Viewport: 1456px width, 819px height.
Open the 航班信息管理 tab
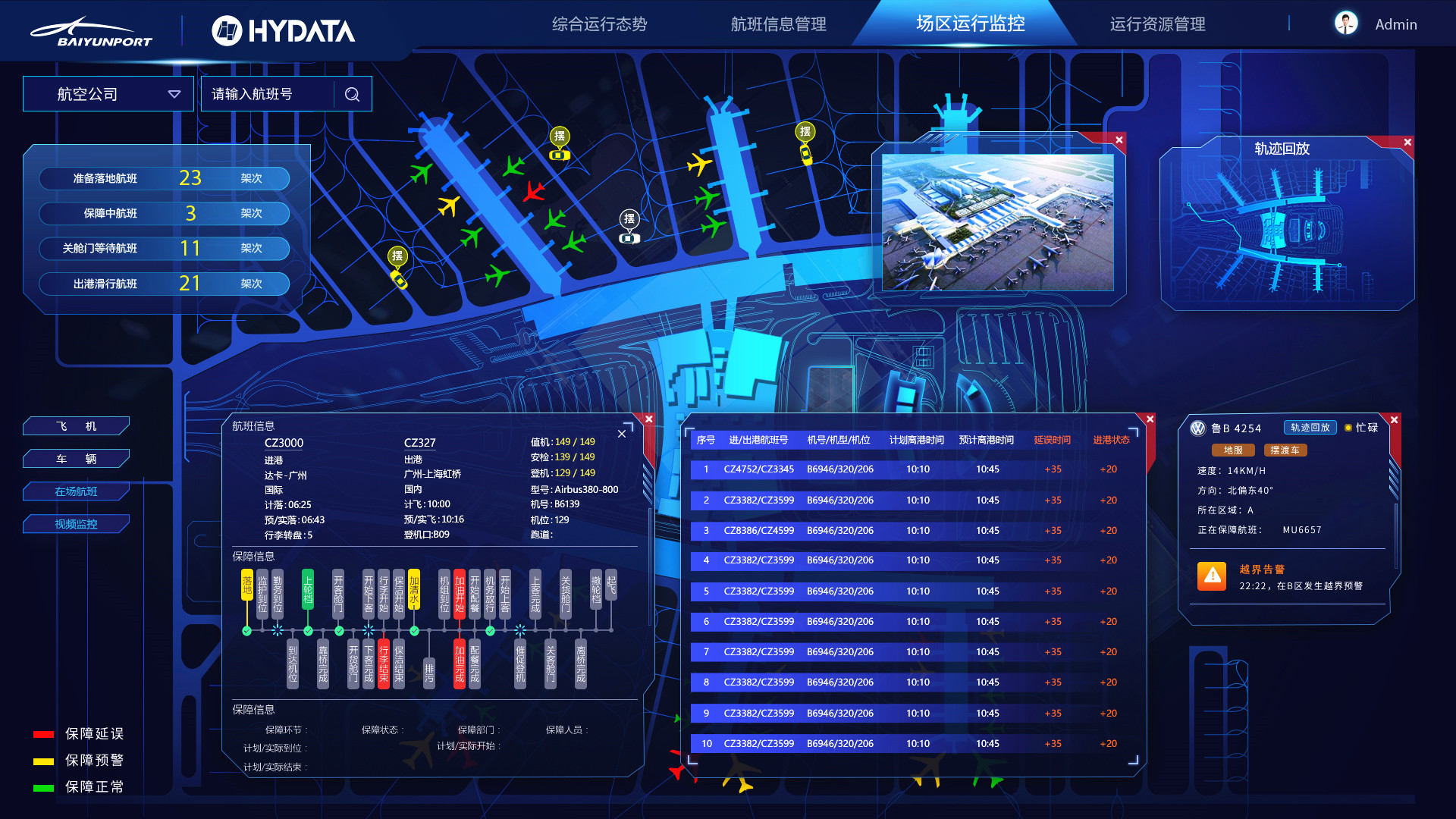pyautogui.click(x=778, y=24)
